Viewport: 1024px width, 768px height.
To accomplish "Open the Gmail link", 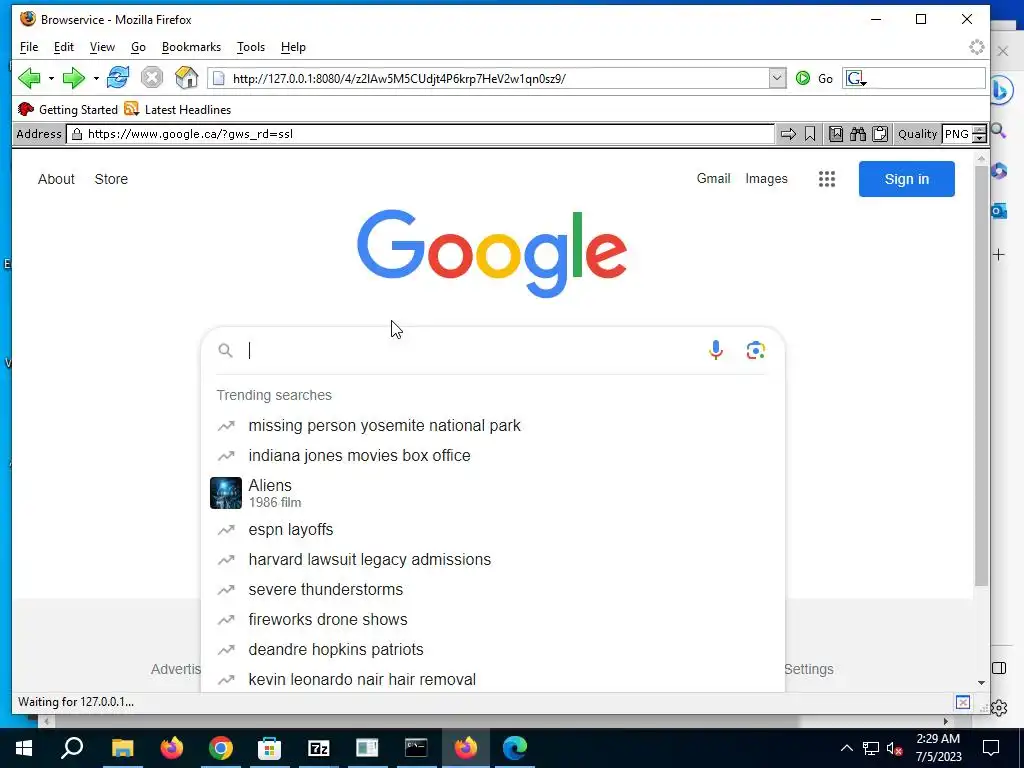I will click(713, 178).
